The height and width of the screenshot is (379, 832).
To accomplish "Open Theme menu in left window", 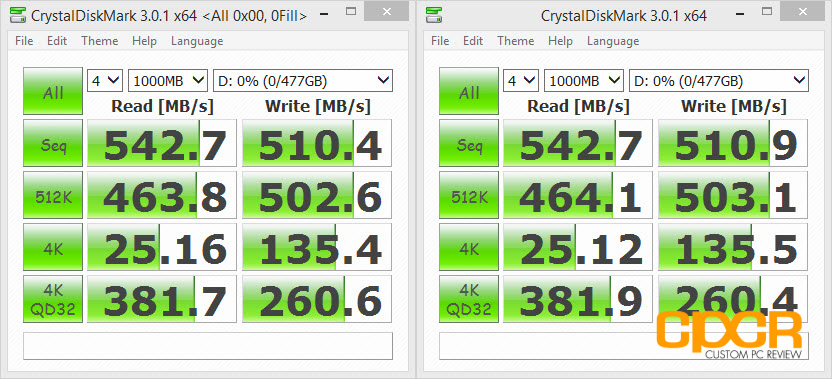I will (x=99, y=41).
